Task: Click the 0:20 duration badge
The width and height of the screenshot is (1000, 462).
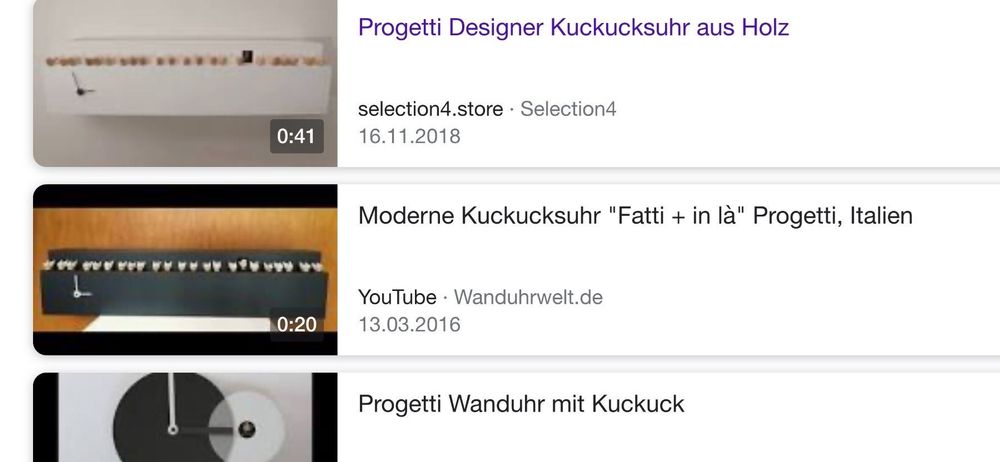Action: click(297, 324)
